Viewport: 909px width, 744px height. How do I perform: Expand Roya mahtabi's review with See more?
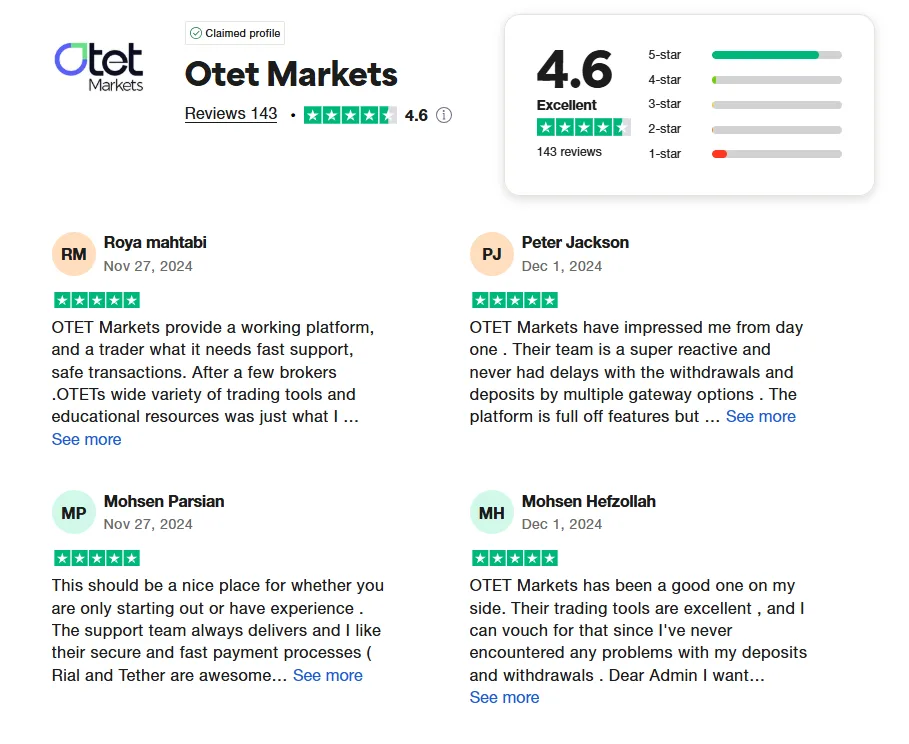coord(86,439)
